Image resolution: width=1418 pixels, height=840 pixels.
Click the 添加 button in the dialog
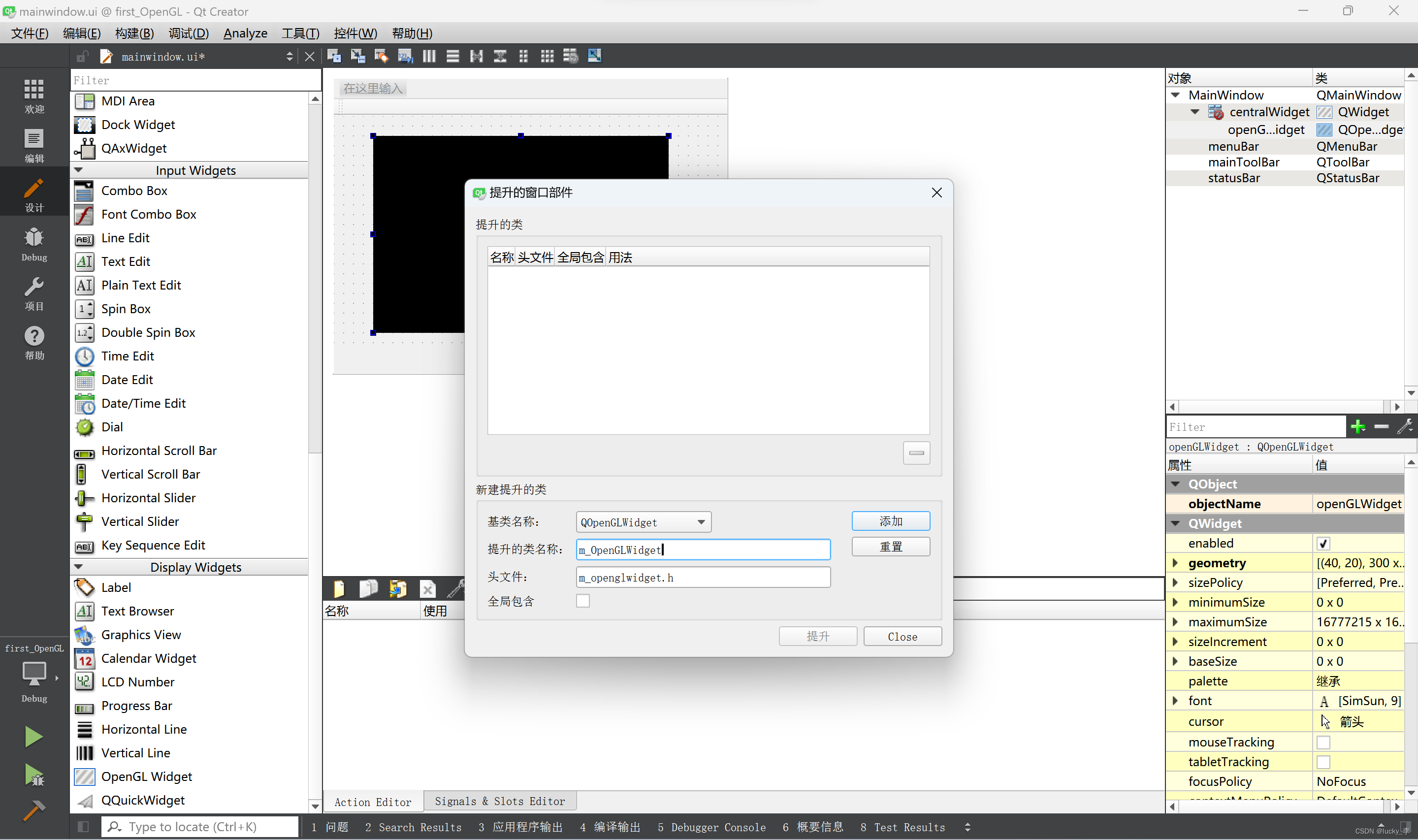tap(890, 521)
